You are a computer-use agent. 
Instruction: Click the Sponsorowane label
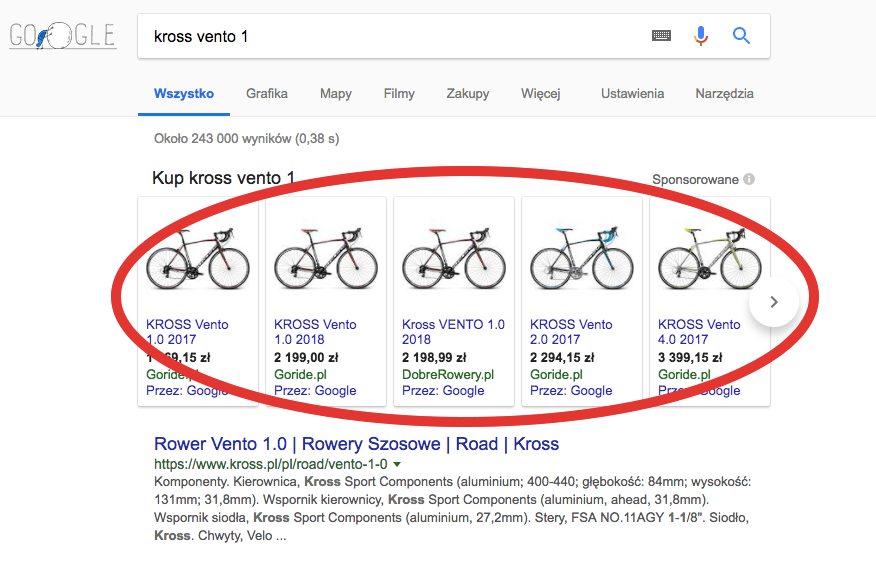695,179
